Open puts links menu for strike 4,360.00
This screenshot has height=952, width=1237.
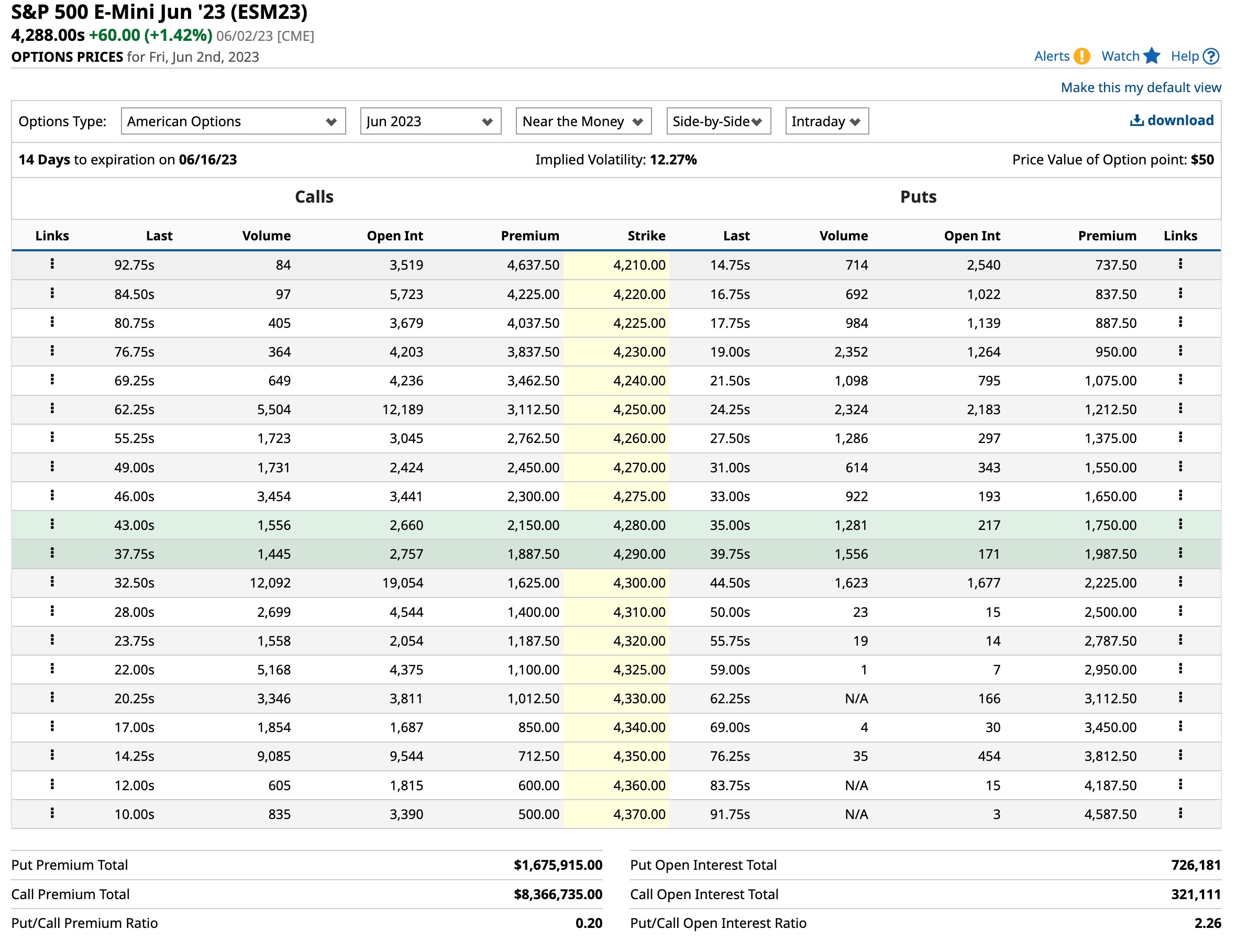(x=1180, y=784)
